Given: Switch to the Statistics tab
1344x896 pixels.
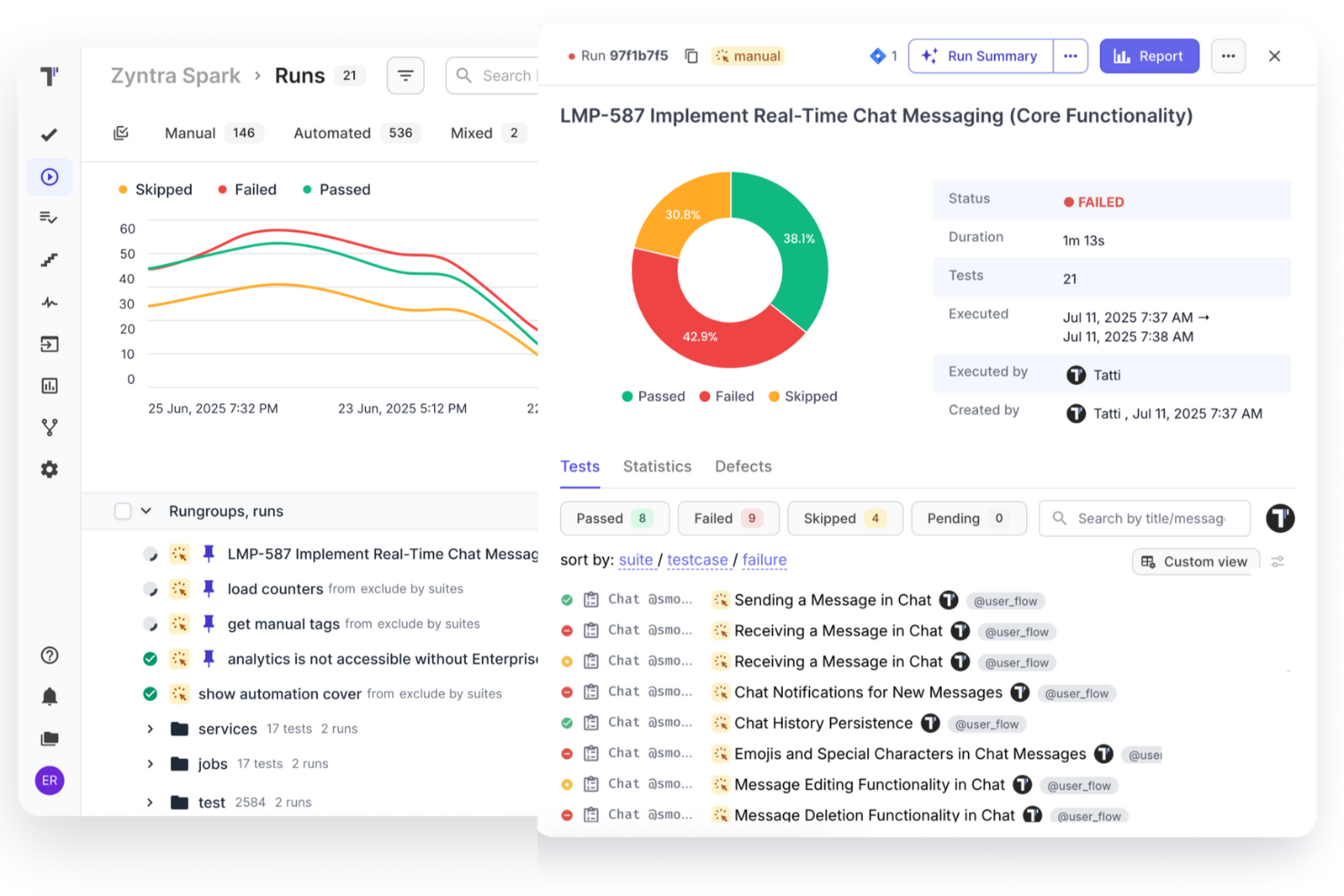Looking at the screenshot, I should click(657, 466).
